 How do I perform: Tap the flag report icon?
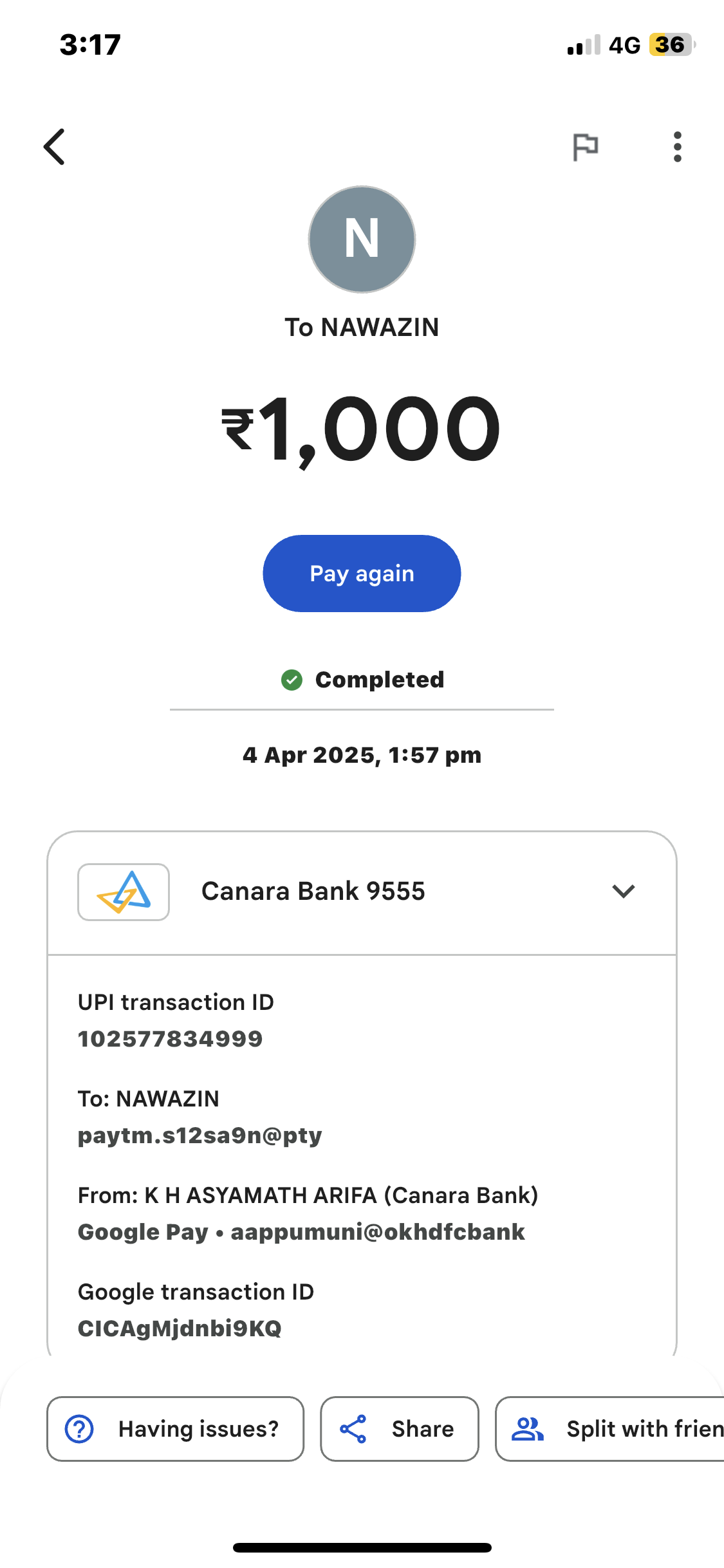pyautogui.click(x=585, y=147)
